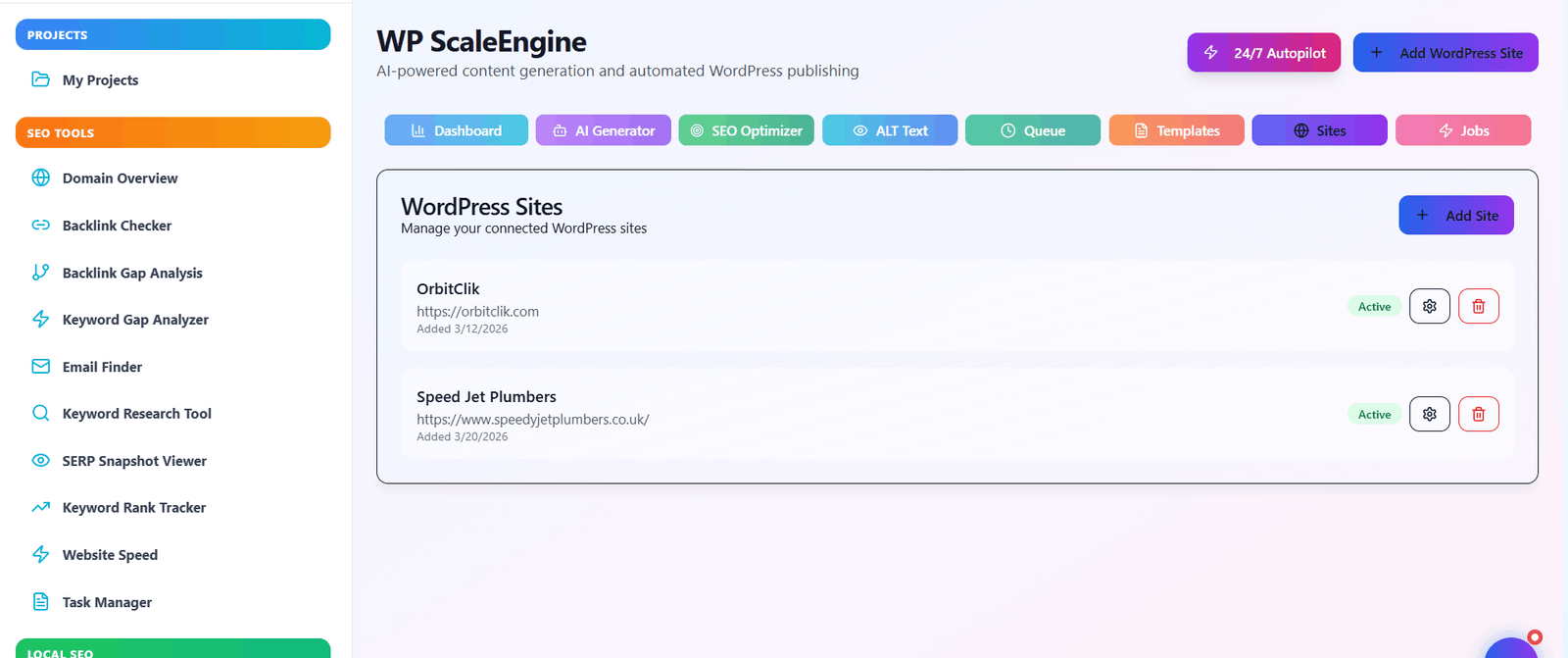Click the Domain Overview globe icon
Screen dimensions: 1568x658
pos(40,178)
